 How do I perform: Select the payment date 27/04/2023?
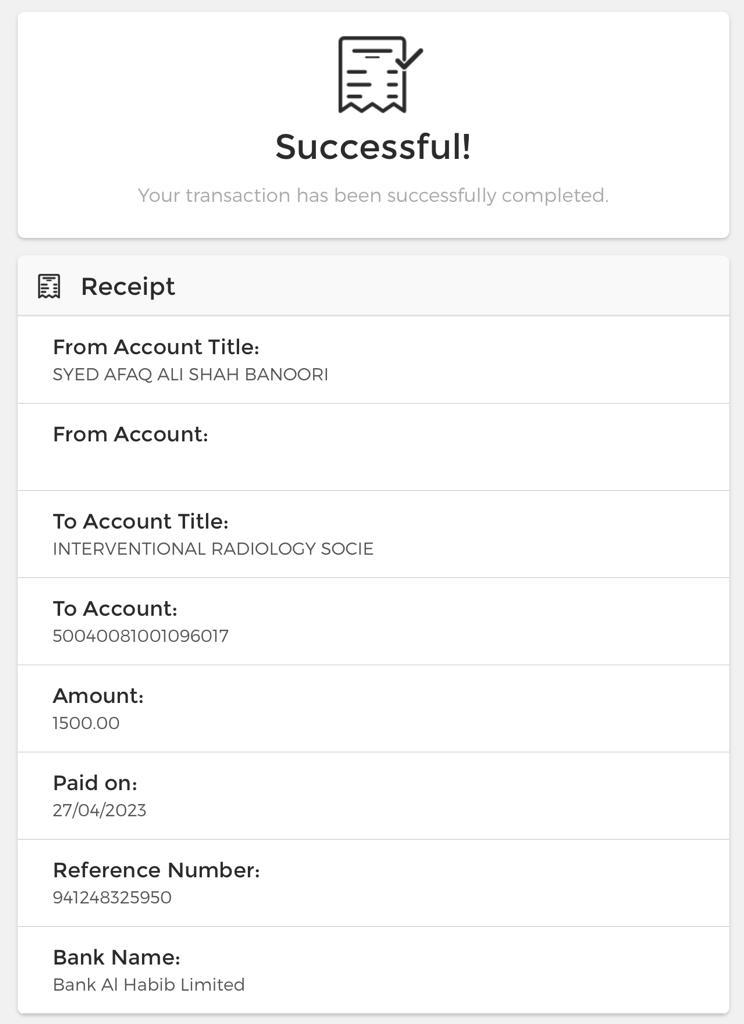(99, 810)
